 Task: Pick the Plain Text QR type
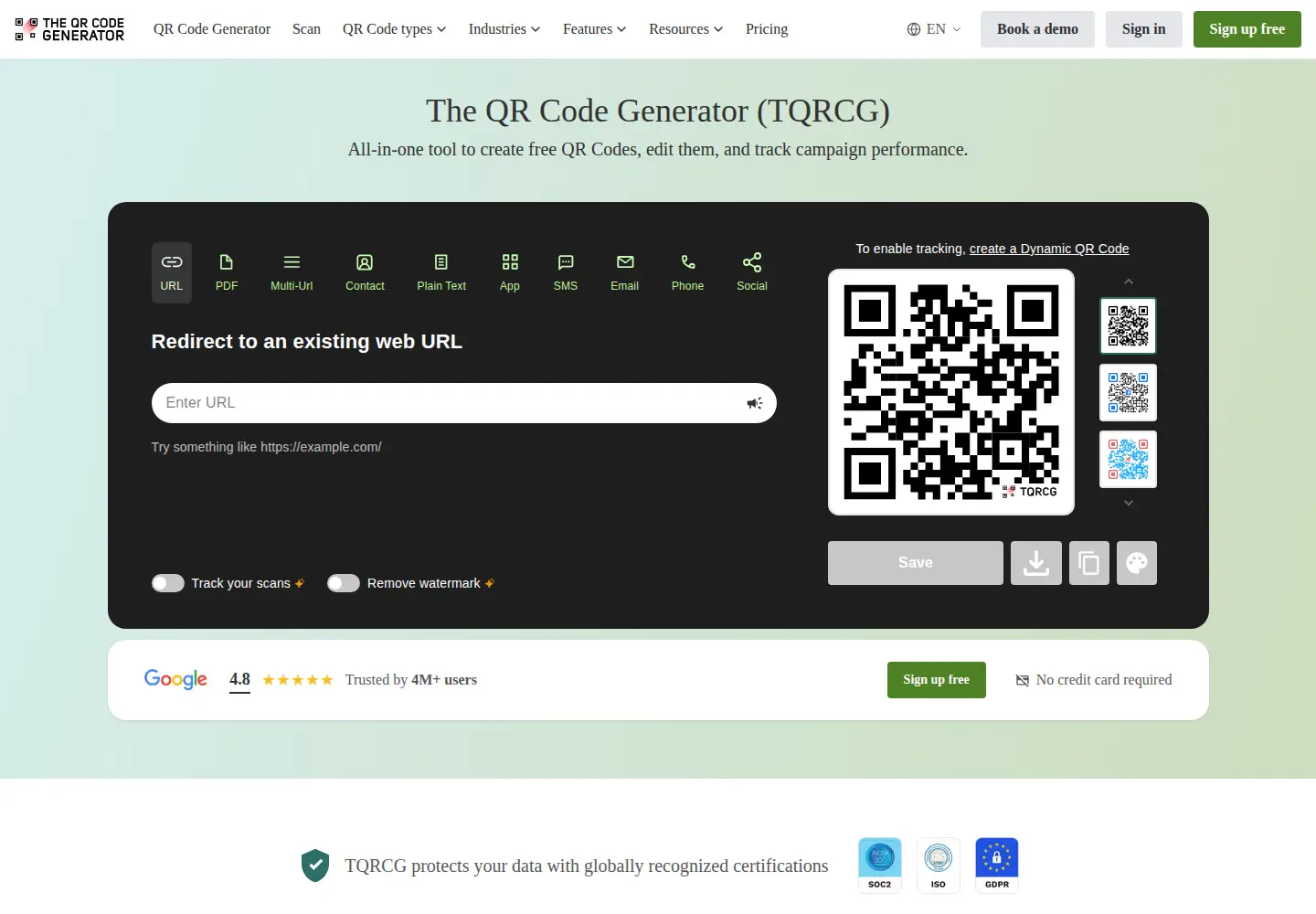(x=441, y=272)
